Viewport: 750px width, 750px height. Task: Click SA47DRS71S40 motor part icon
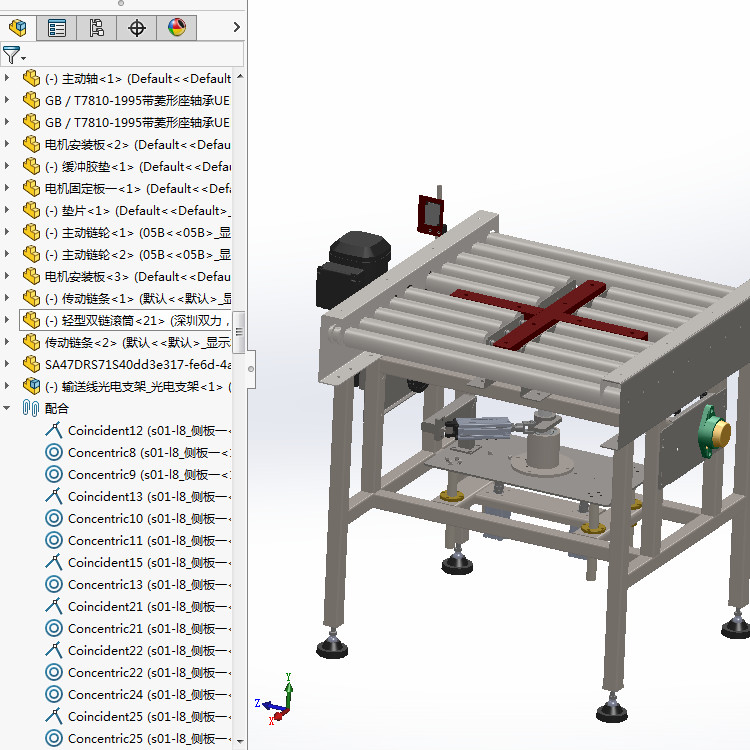click(31, 364)
